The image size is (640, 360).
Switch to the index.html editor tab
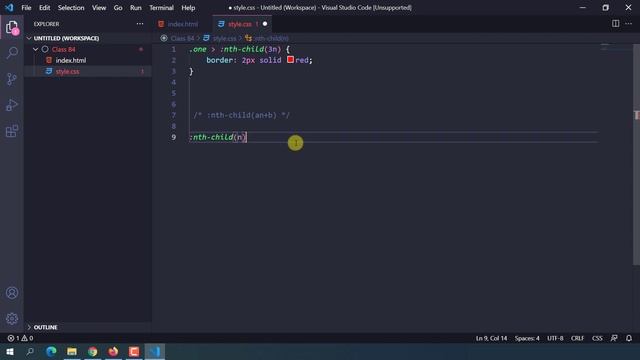click(182, 24)
